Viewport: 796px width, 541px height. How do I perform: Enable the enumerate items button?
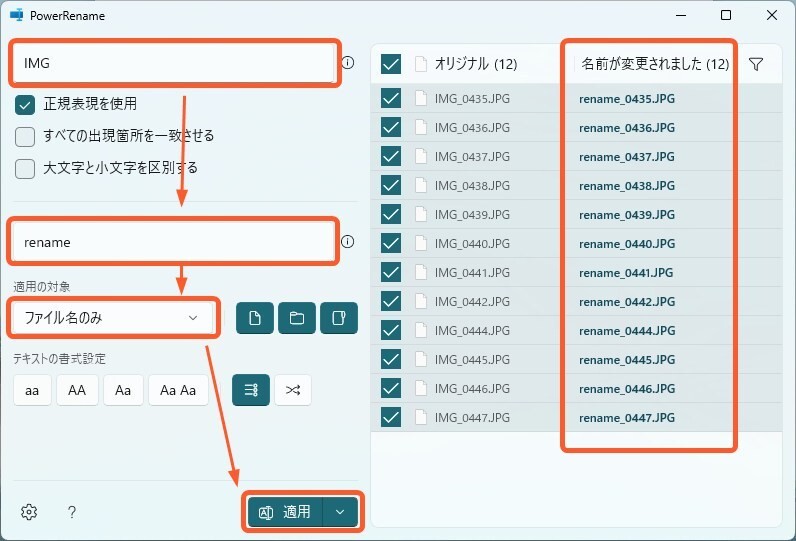pos(251,390)
